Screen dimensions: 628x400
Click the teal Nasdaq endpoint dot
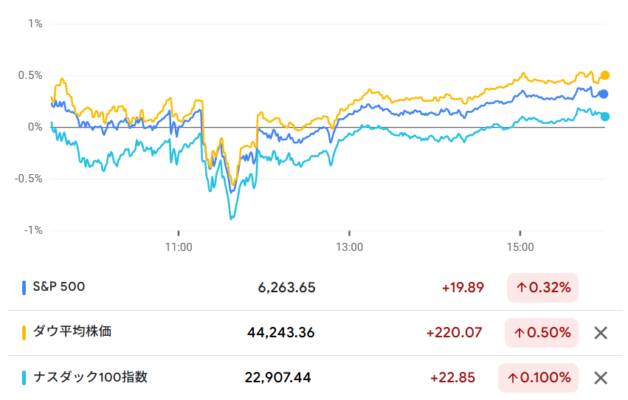coord(605,117)
